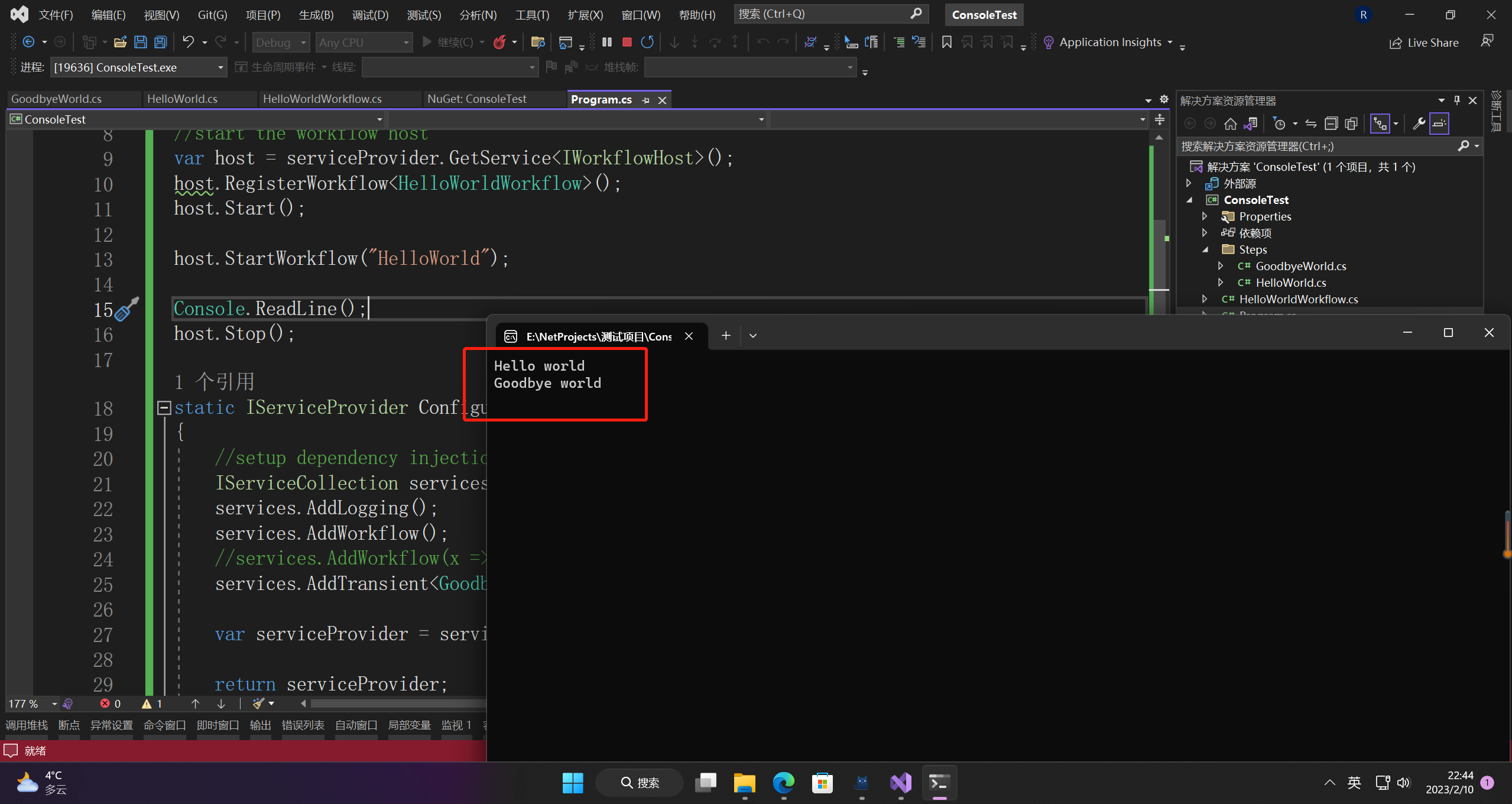Pause debugging with the 全部中断 icon
This screenshot has width=1512, height=804.
tap(606, 42)
